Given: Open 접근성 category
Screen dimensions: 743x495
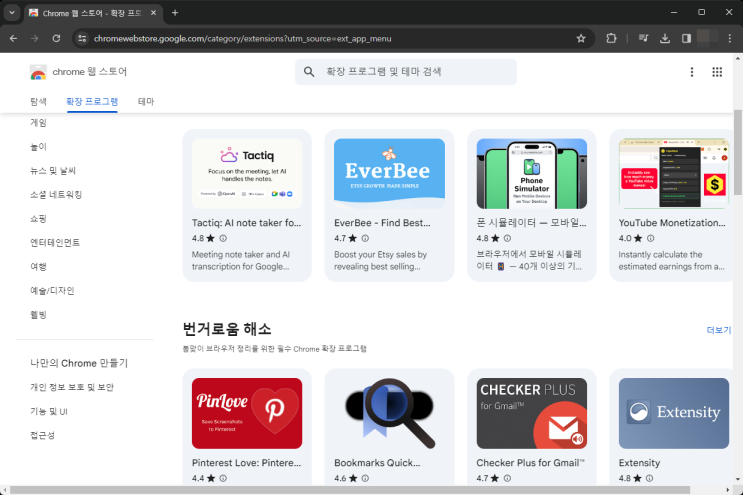Looking at the screenshot, I should 42,435.
